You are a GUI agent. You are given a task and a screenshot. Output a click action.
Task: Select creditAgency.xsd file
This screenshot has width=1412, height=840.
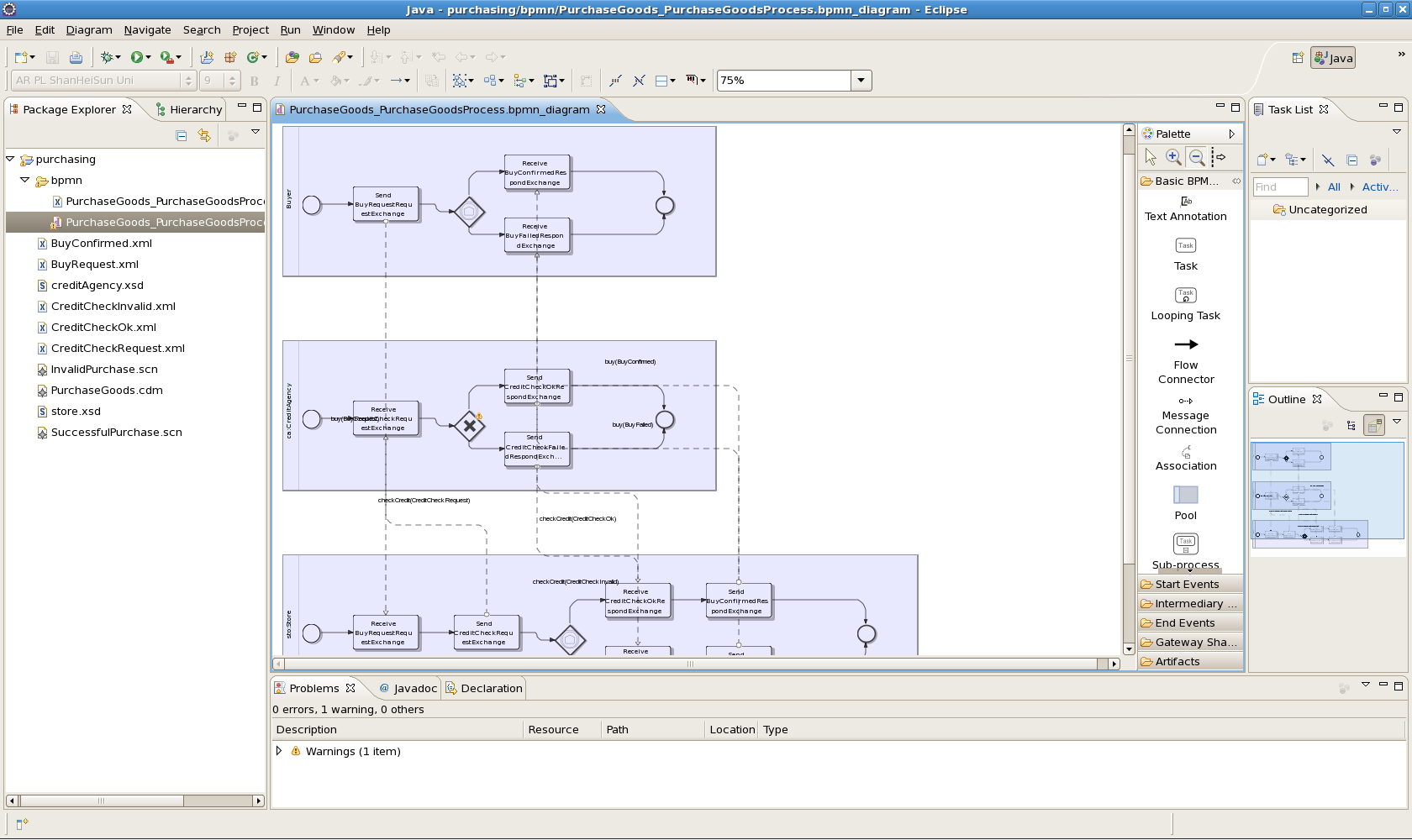pyautogui.click(x=97, y=286)
